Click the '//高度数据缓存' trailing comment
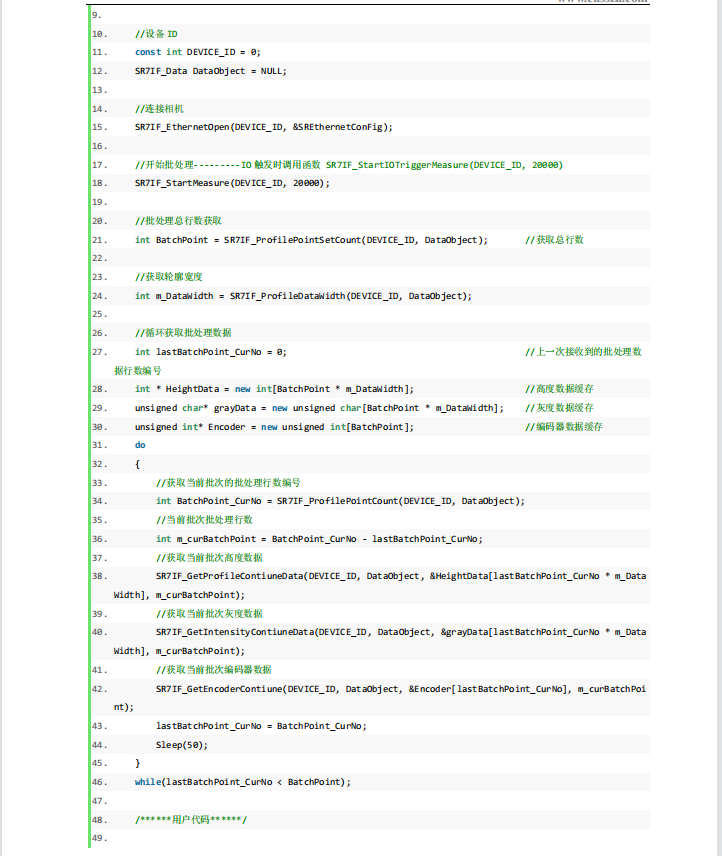 point(559,389)
